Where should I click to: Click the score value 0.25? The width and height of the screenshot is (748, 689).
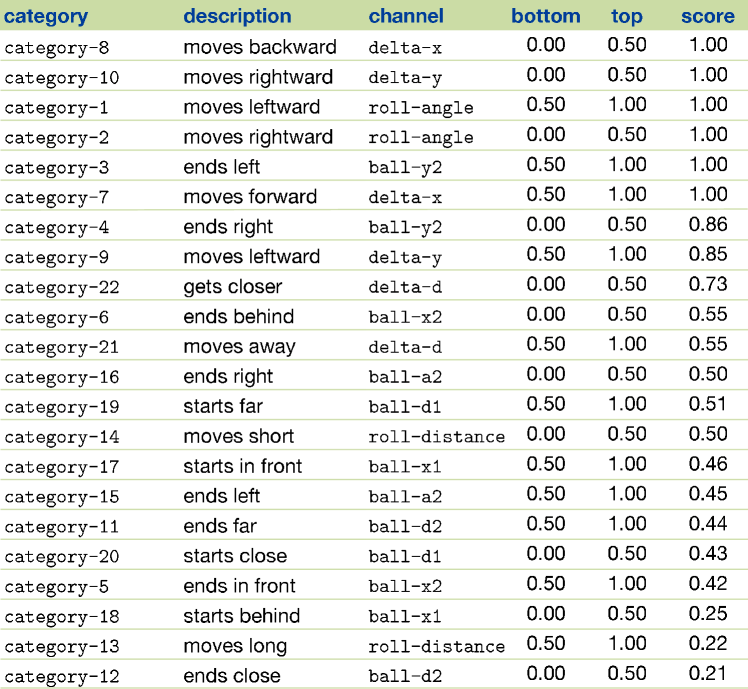point(708,614)
